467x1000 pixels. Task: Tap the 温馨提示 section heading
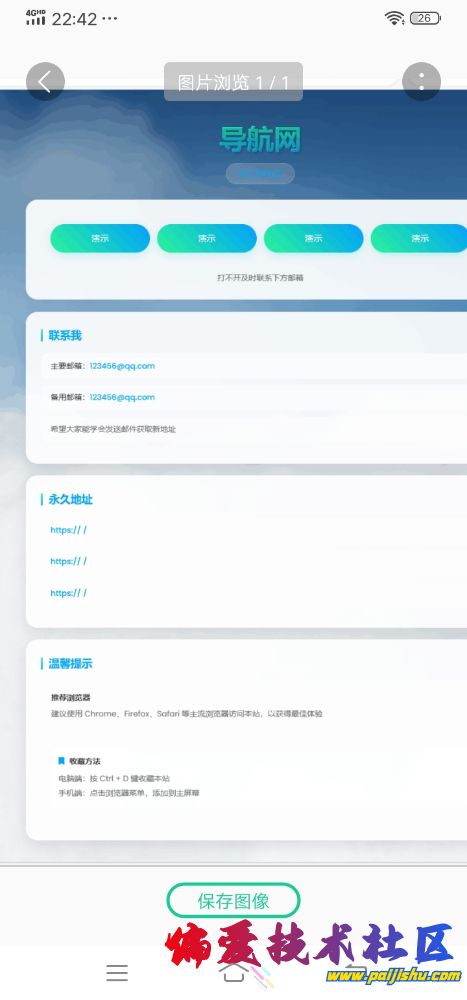click(x=70, y=664)
